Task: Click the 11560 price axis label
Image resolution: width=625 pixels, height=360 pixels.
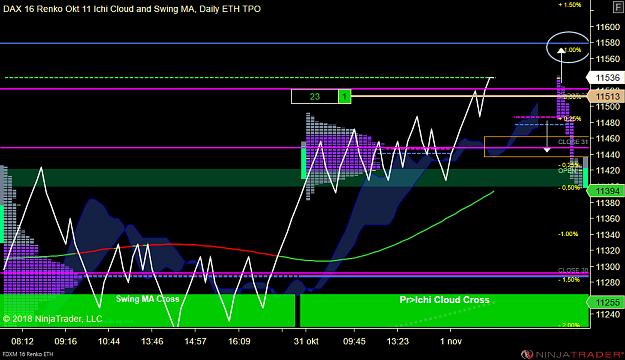Action: 608,59
